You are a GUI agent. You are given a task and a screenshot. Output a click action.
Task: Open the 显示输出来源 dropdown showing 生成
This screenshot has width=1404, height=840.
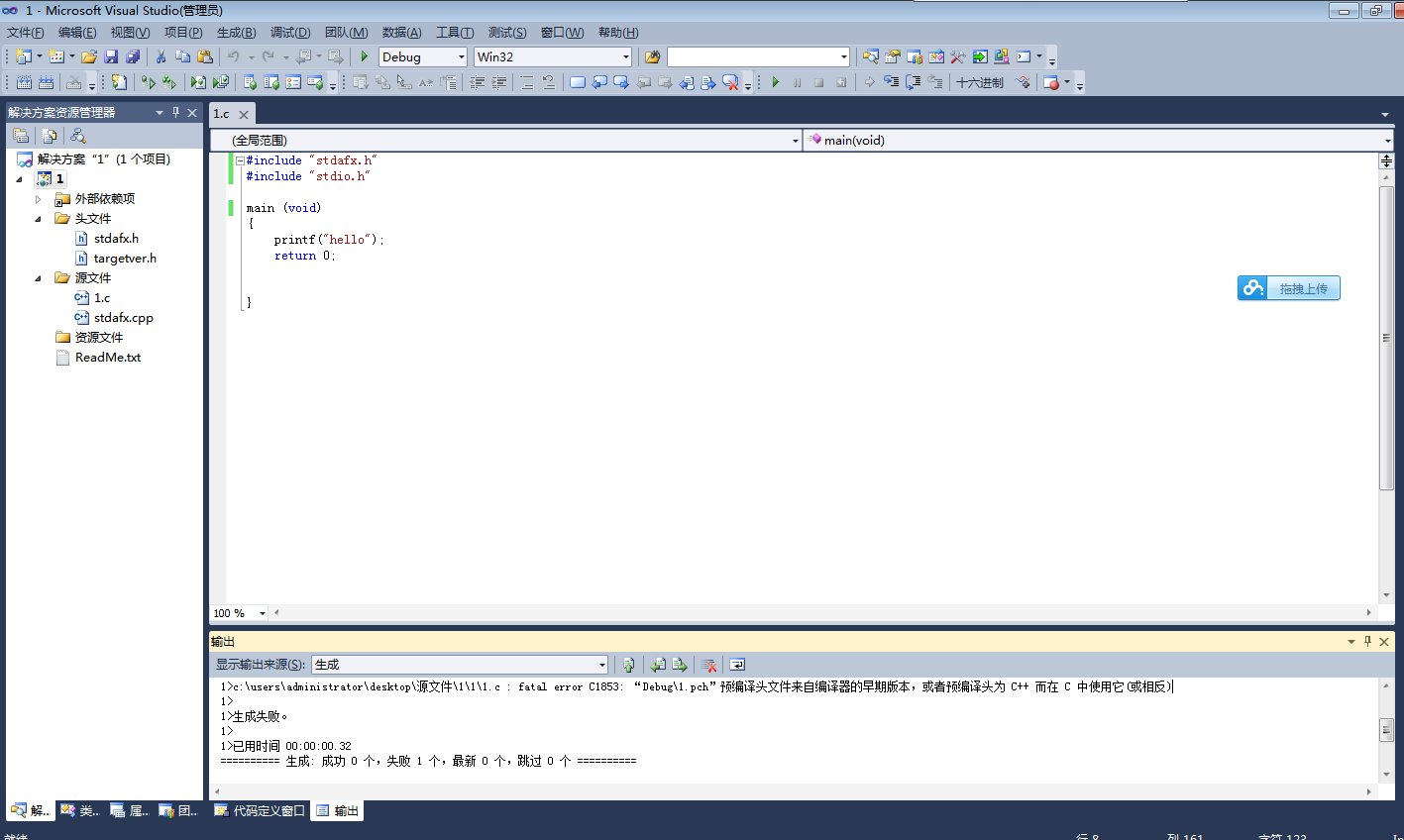(x=601, y=665)
